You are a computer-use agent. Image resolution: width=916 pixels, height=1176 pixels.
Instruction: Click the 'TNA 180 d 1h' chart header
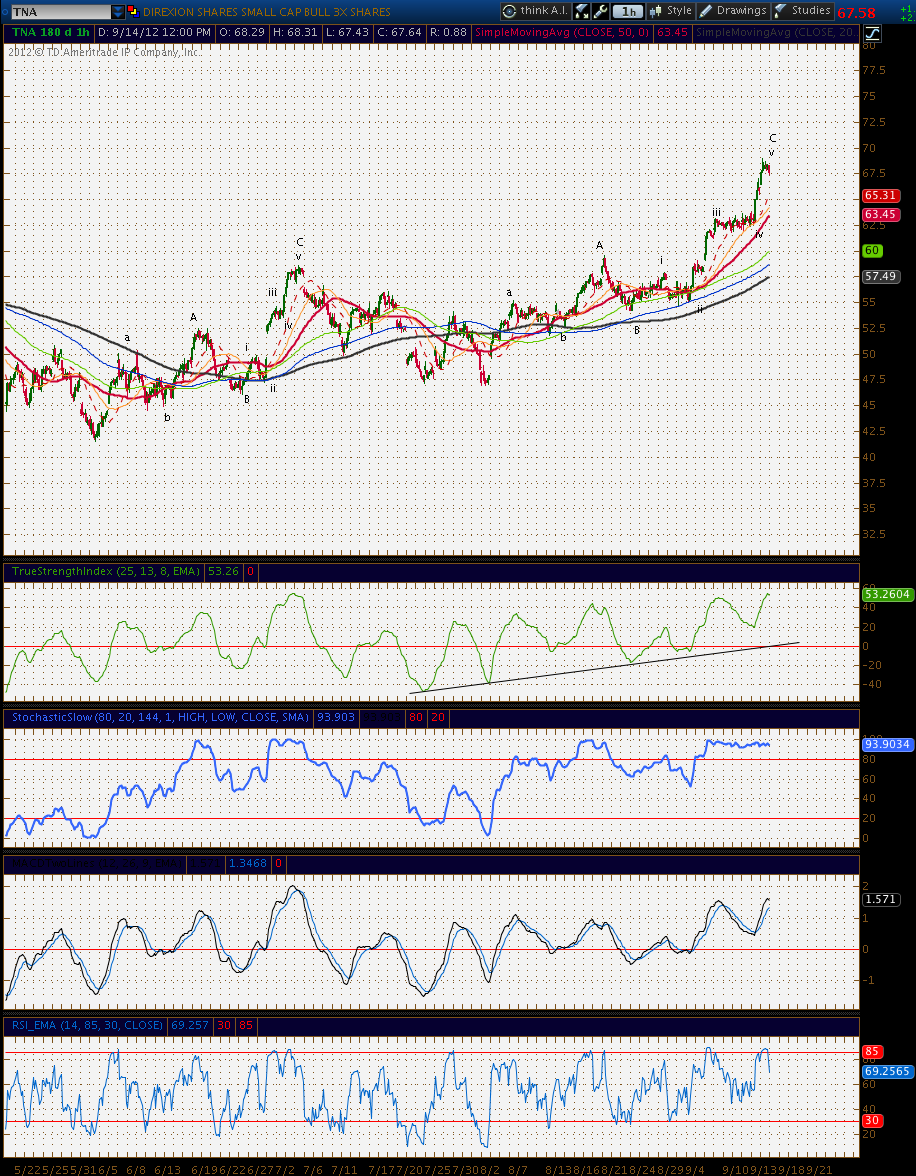coord(49,33)
